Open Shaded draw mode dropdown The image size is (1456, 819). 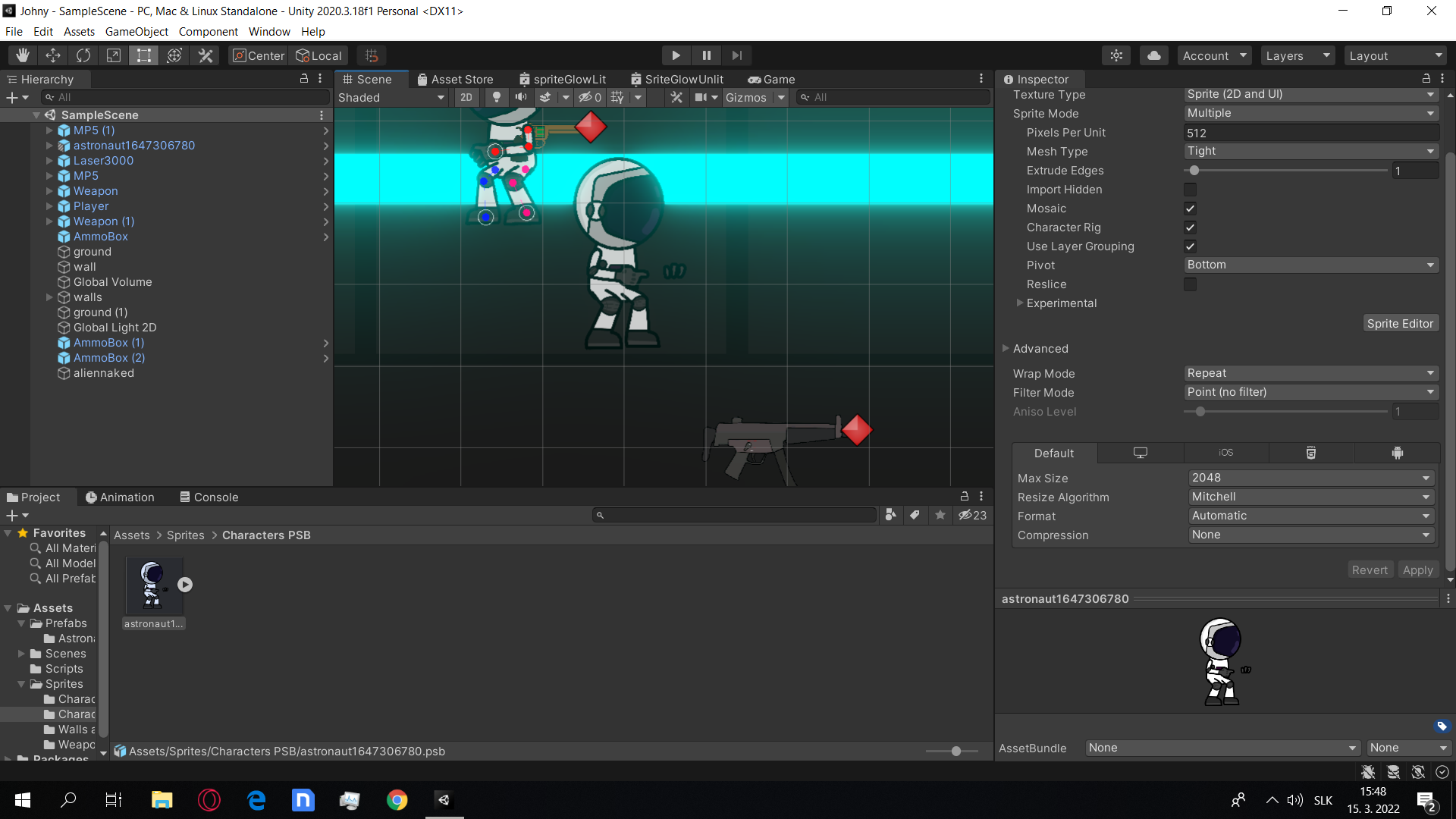click(391, 97)
